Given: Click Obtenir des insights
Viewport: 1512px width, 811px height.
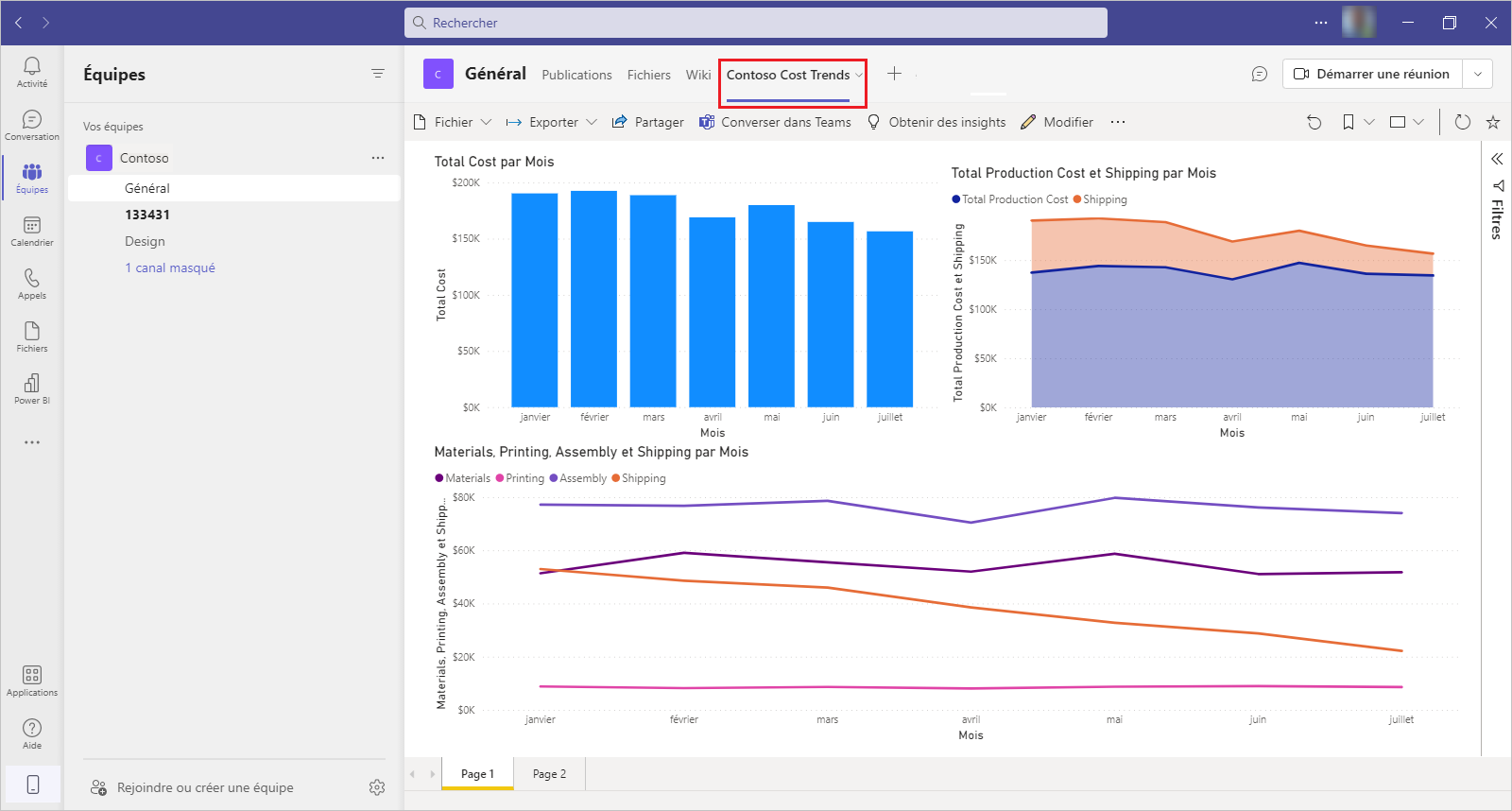Looking at the screenshot, I should click(x=936, y=122).
